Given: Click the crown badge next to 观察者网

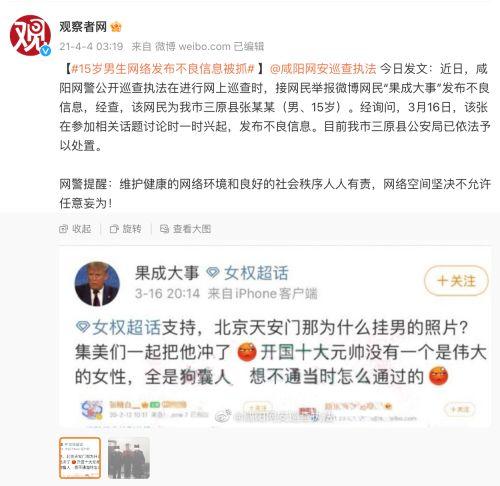Looking at the screenshot, I should pos(116,27).
